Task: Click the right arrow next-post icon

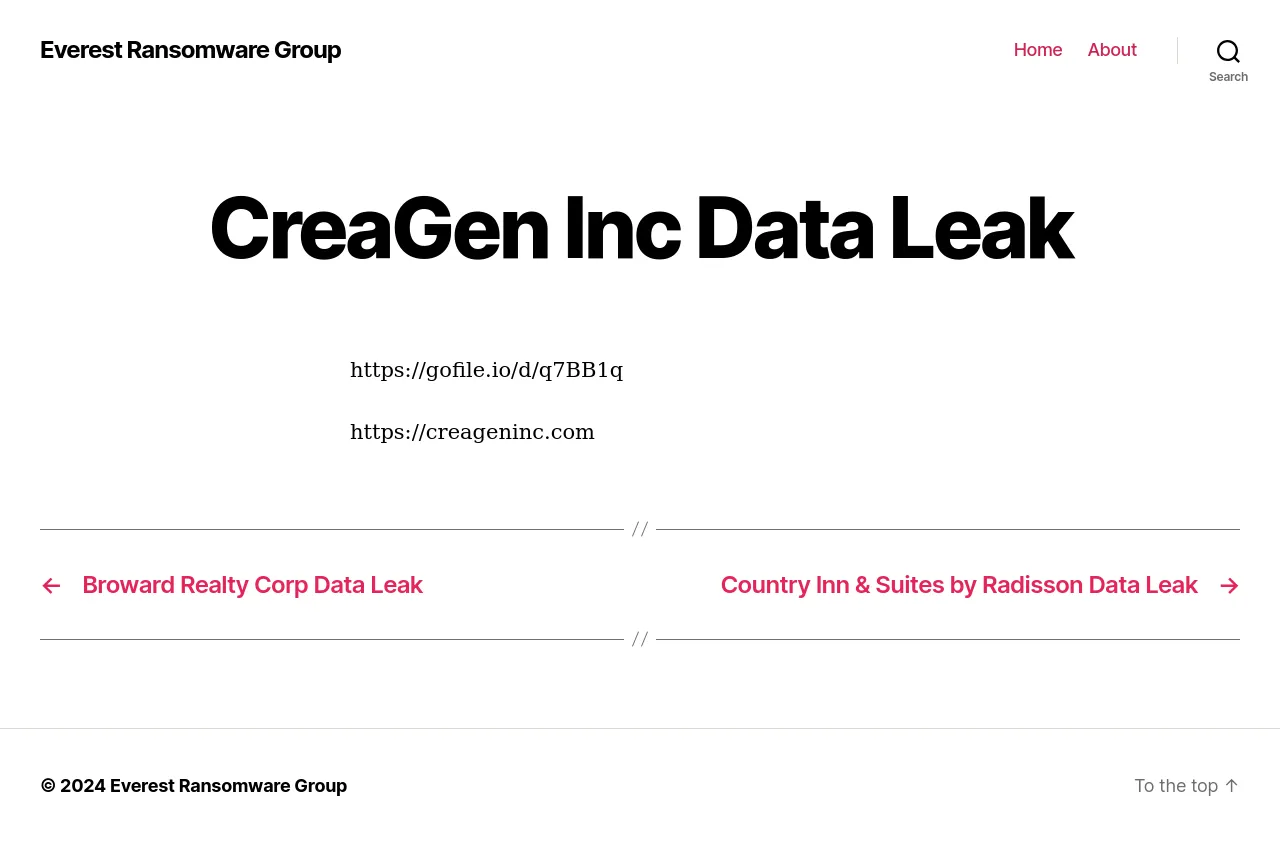Action: coord(1229,586)
